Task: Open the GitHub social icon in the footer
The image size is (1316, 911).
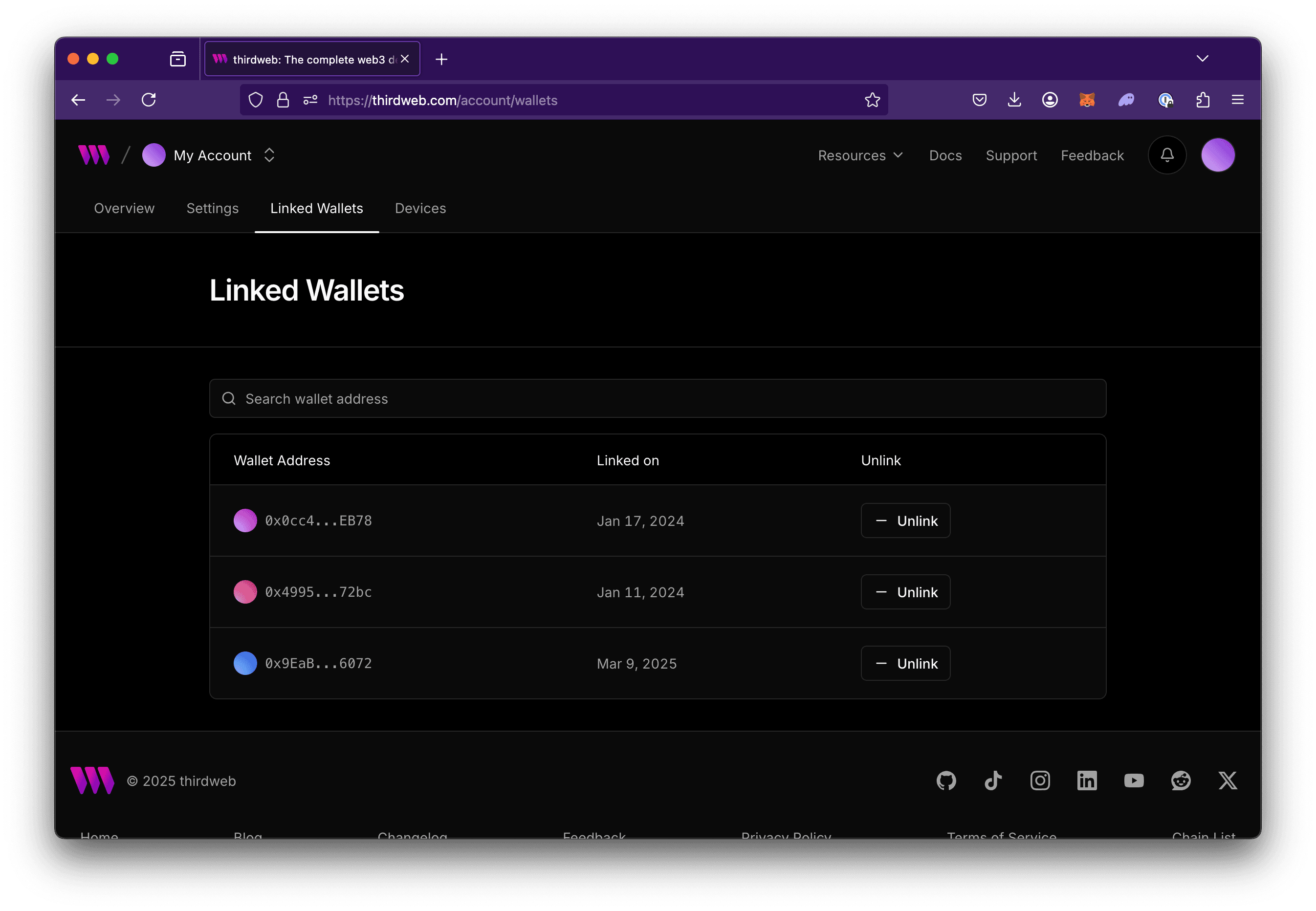Action: [946, 781]
